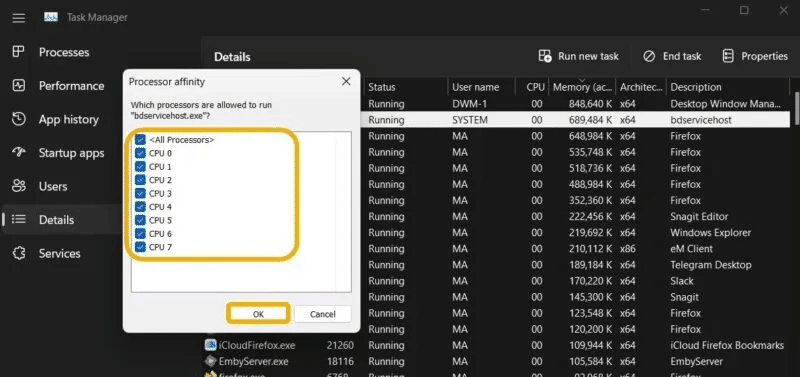Click the Startup apps gauge icon
Image resolution: width=800 pixels, height=377 pixels.
(x=19, y=153)
